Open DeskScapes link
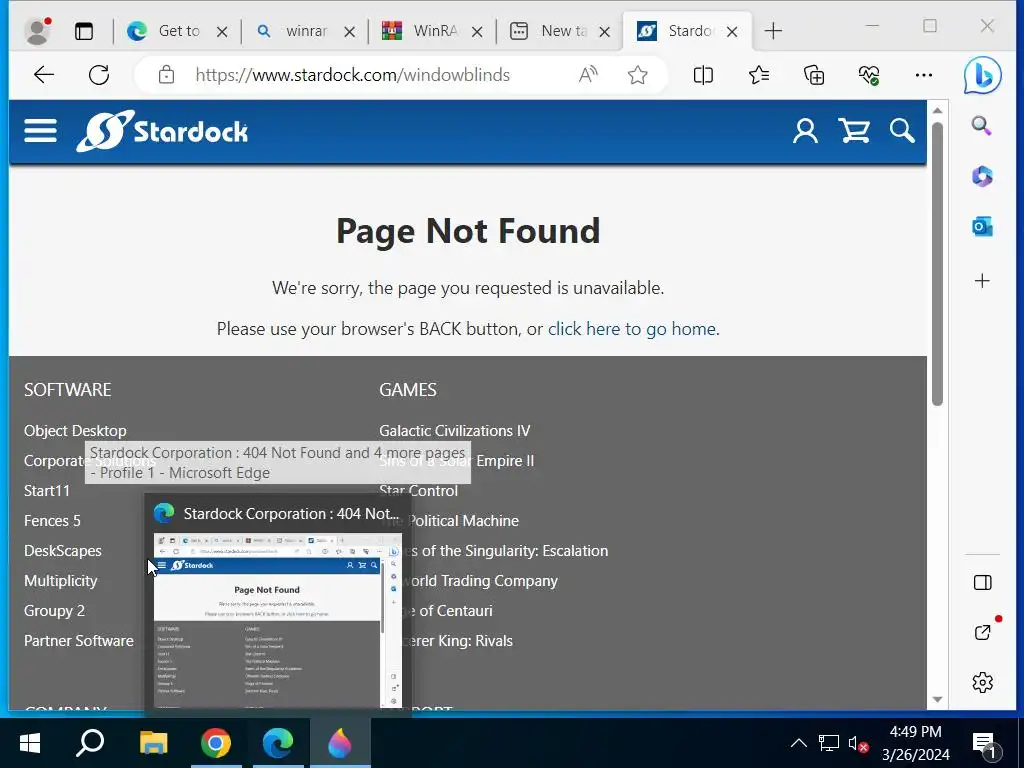 [x=63, y=551]
